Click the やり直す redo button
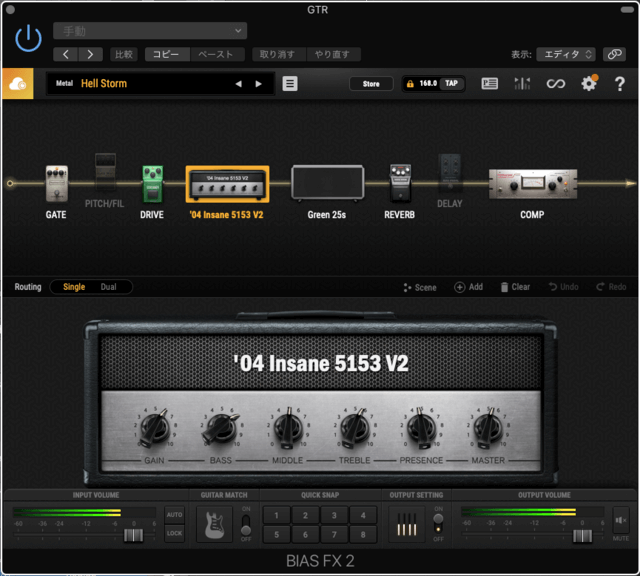The width and height of the screenshot is (640, 576). (333, 54)
